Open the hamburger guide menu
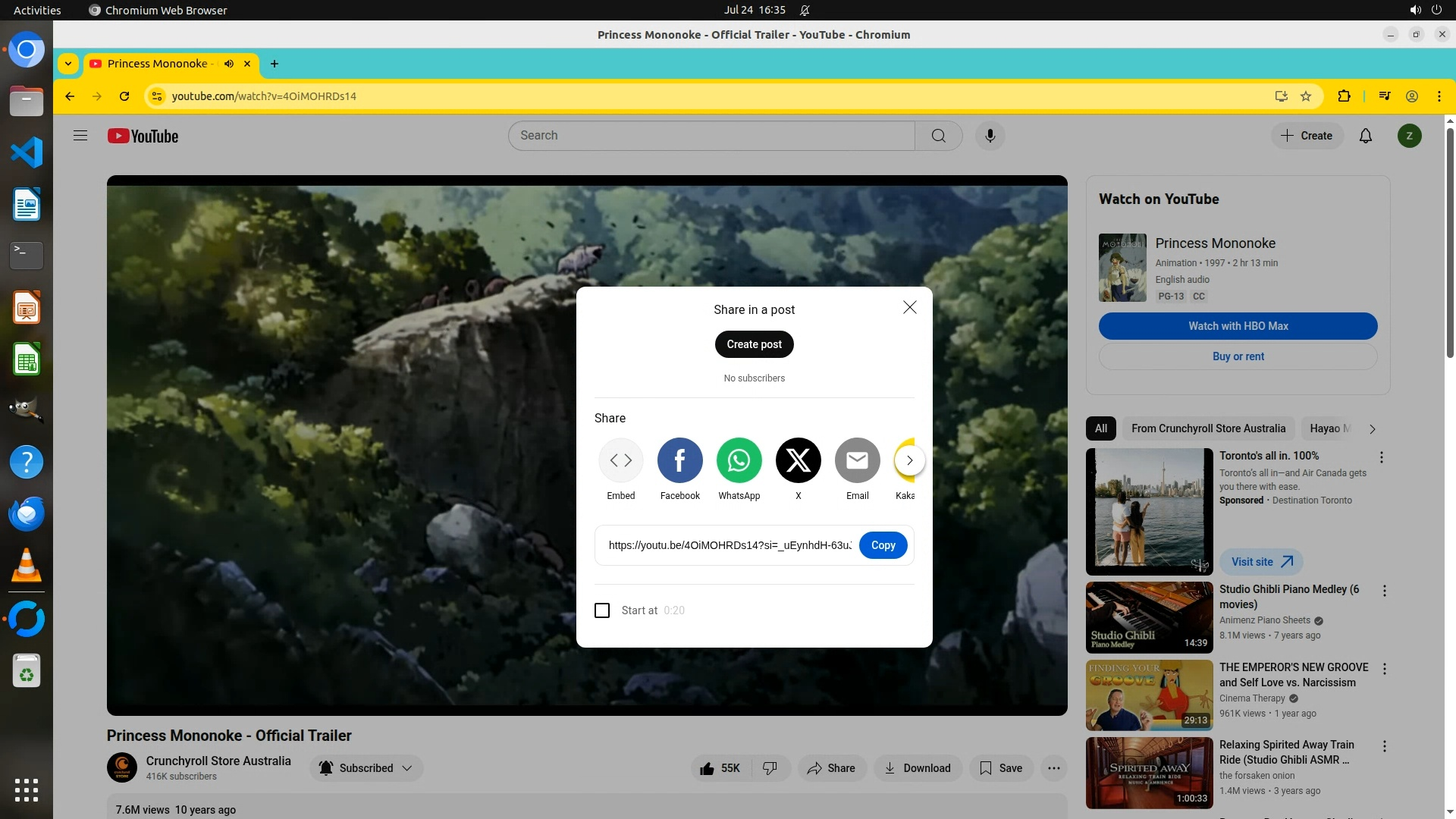 (x=80, y=136)
